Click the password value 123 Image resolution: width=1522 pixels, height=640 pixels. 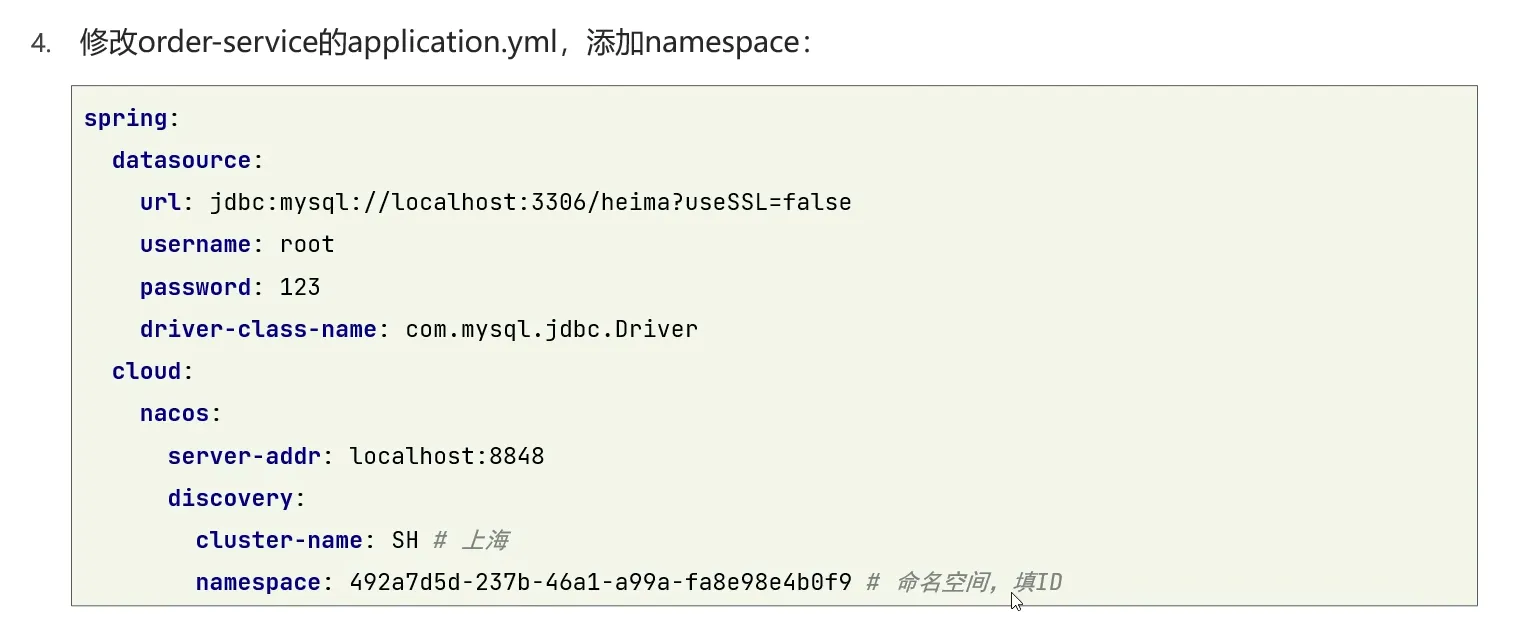click(x=300, y=287)
